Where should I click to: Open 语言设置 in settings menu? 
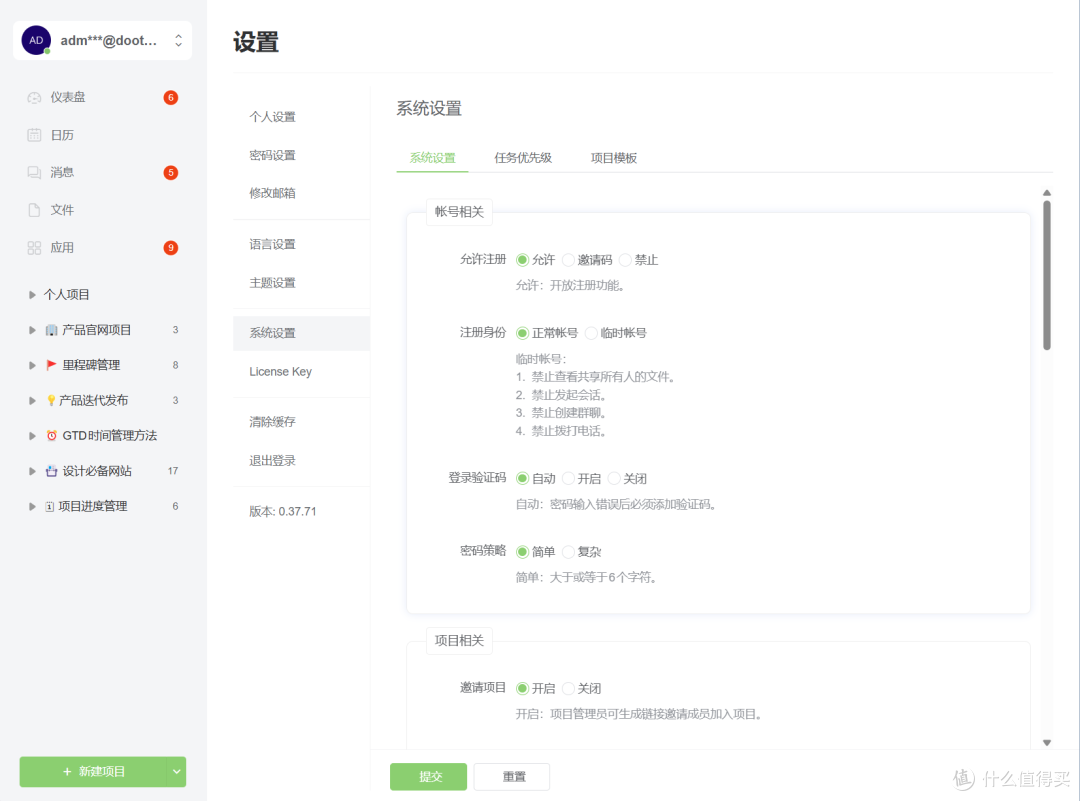pos(272,244)
